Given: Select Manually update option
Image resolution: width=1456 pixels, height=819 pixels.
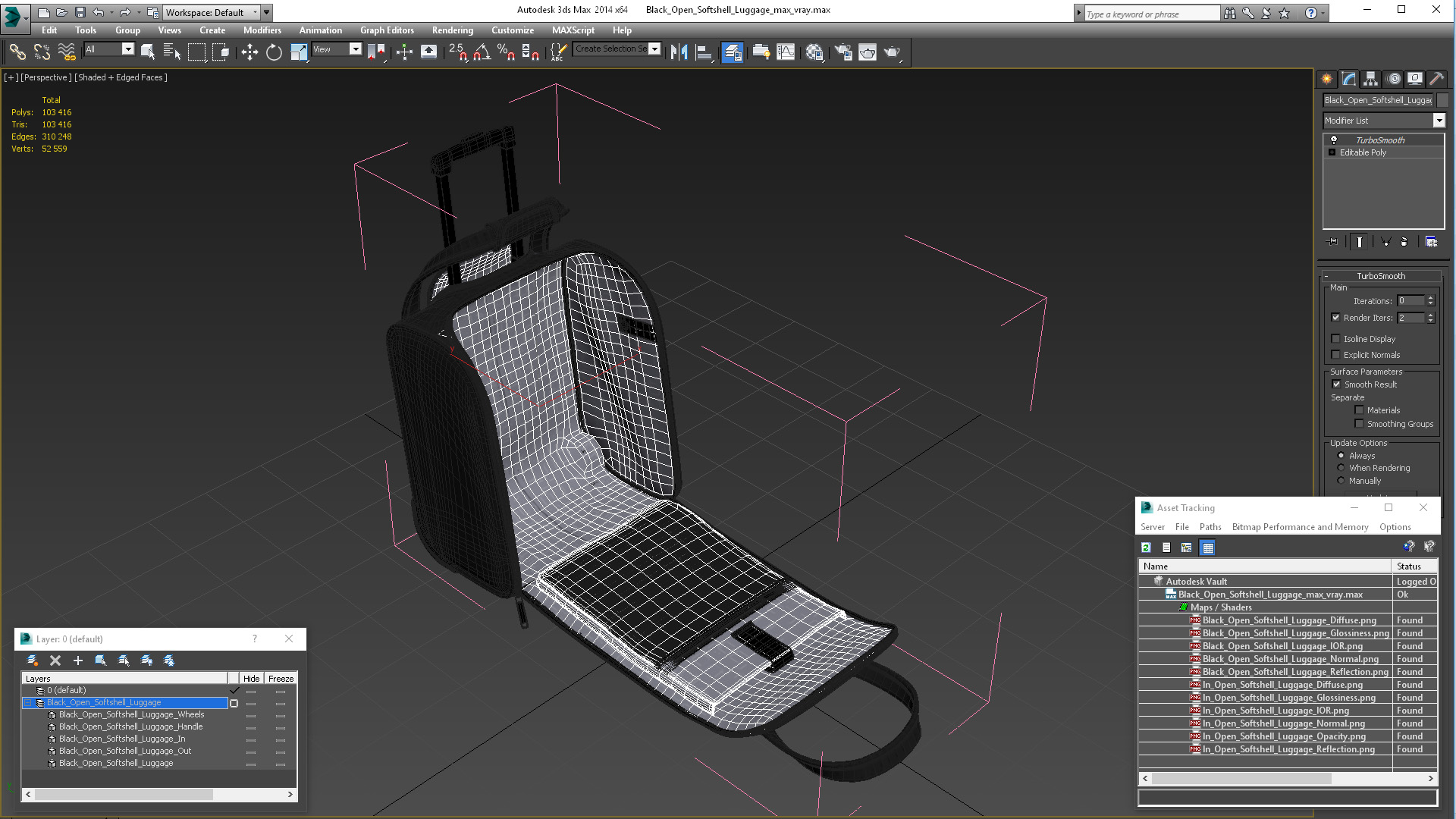Looking at the screenshot, I should 1341,481.
